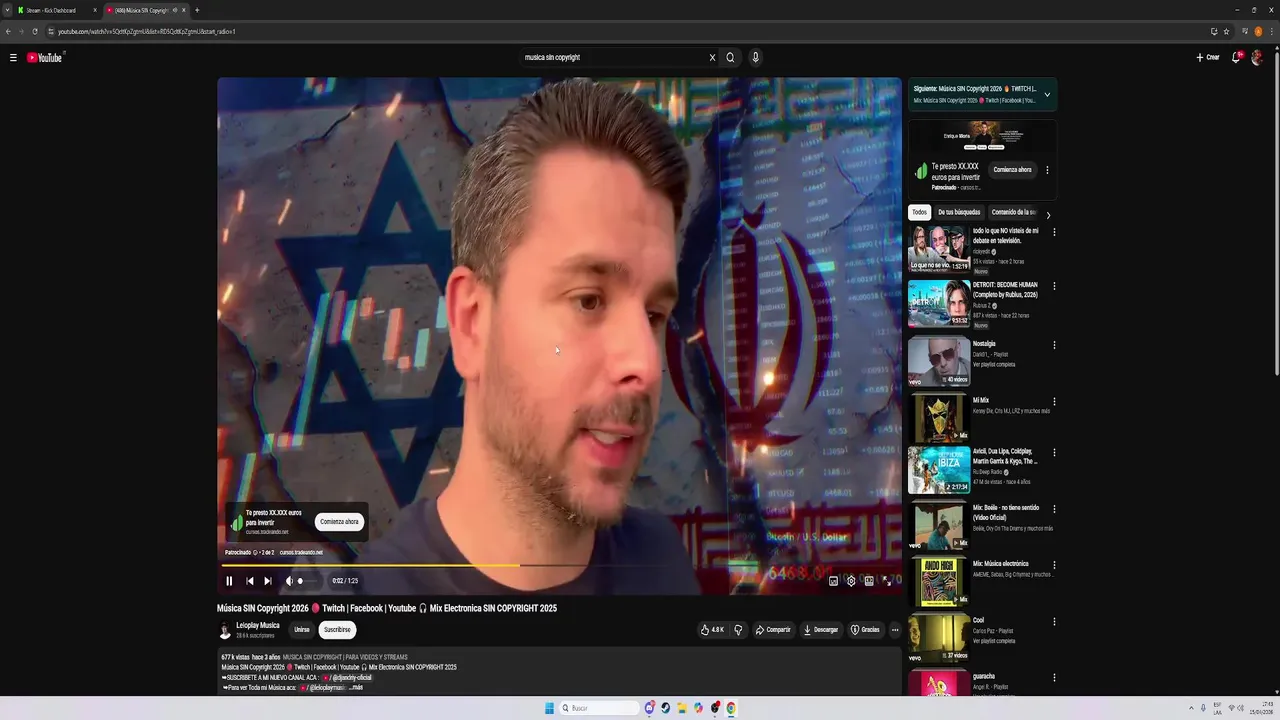Open the 'Mix: Música electrónica' title
1280x720 pixels.
pyautogui.click(x=1000, y=564)
